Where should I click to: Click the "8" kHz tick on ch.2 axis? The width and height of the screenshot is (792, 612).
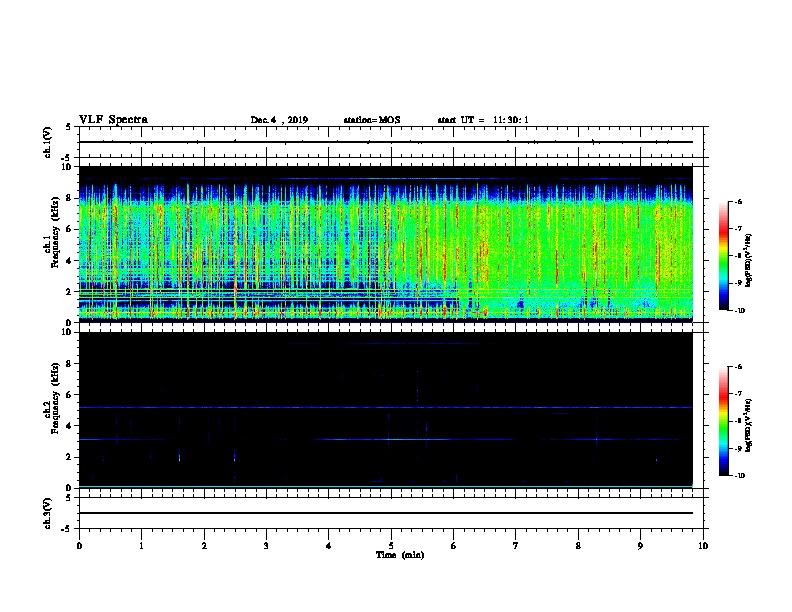(70, 364)
